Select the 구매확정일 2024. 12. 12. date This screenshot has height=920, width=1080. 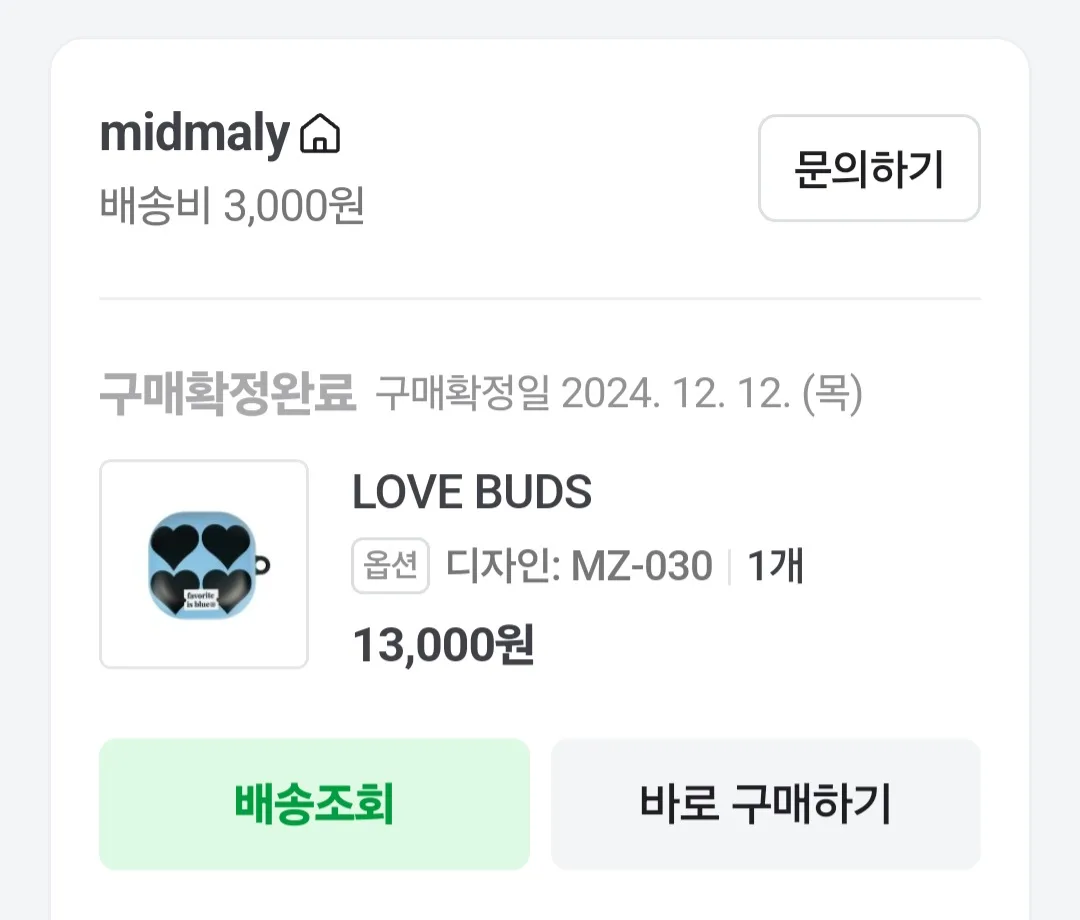tap(619, 393)
